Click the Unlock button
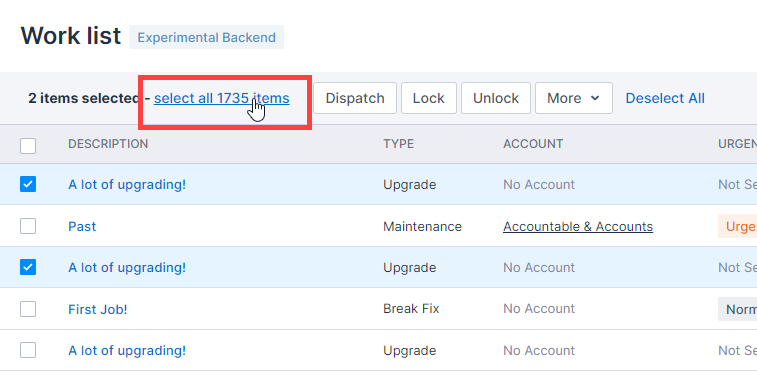This screenshot has width=757, height=376. pyautogui.click(x=496, y=98)
